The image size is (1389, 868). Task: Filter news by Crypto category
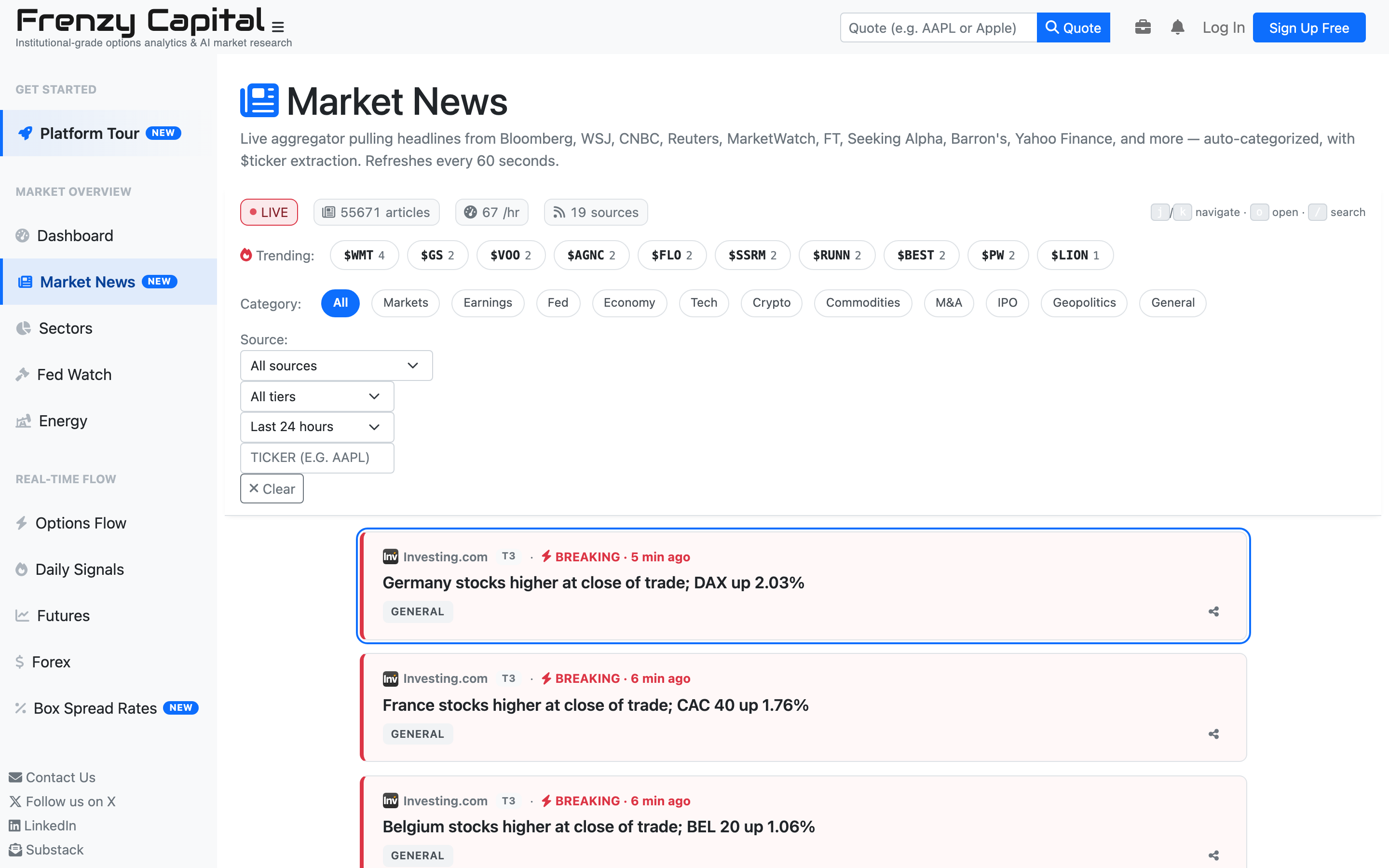tap(771, 302)
